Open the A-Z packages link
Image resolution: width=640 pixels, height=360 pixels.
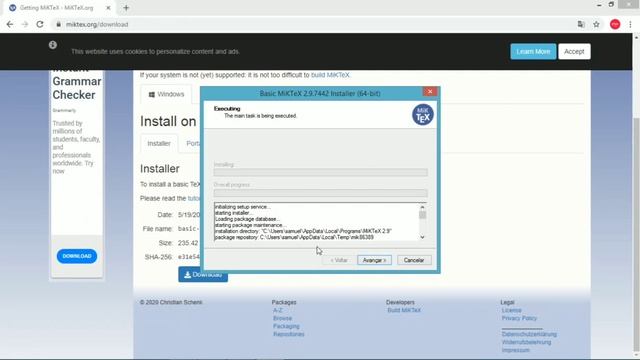coord(278,311)
